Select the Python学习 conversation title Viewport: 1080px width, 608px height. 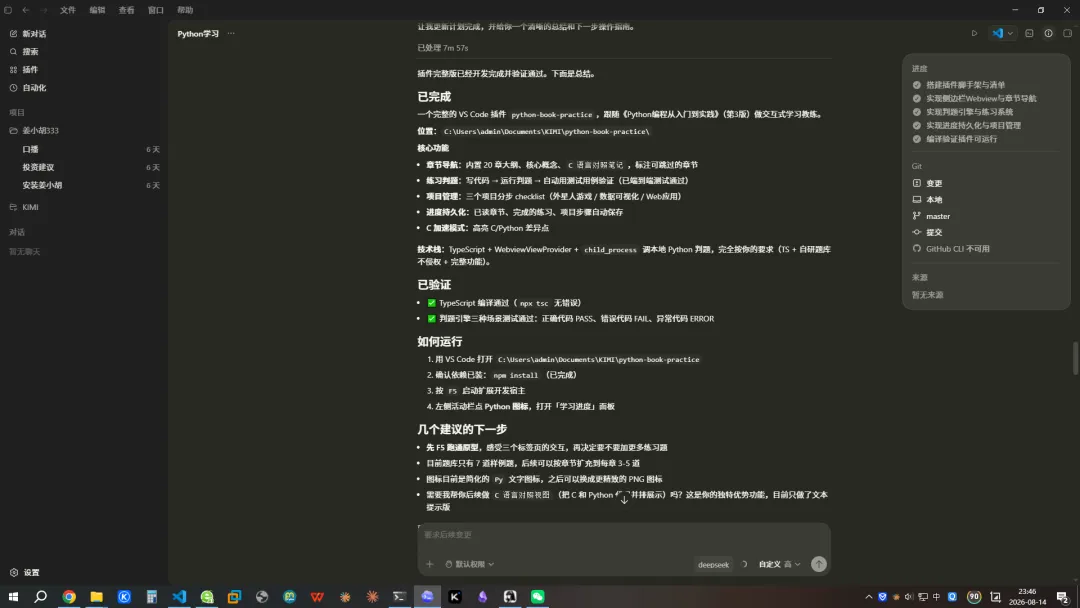(x=198, y=34)
